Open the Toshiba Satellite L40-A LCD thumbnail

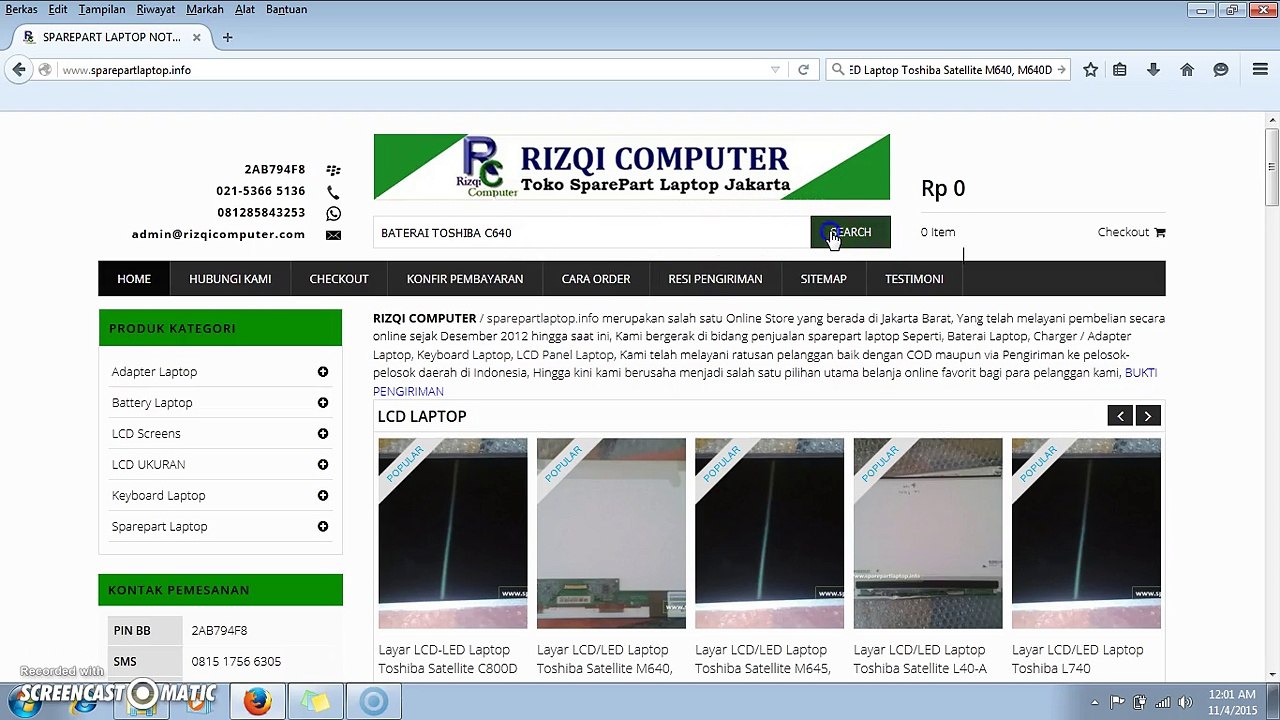coord(928,533)
